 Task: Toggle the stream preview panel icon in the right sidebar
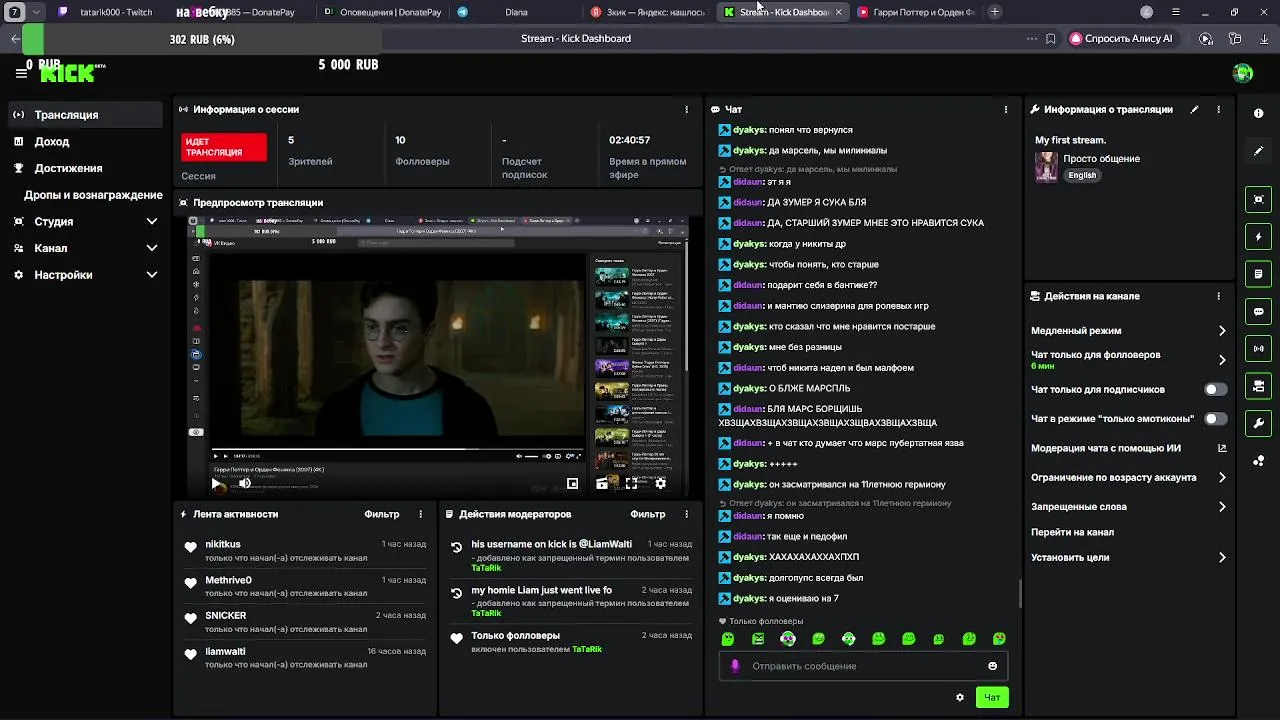click(x=1258, y=199)
